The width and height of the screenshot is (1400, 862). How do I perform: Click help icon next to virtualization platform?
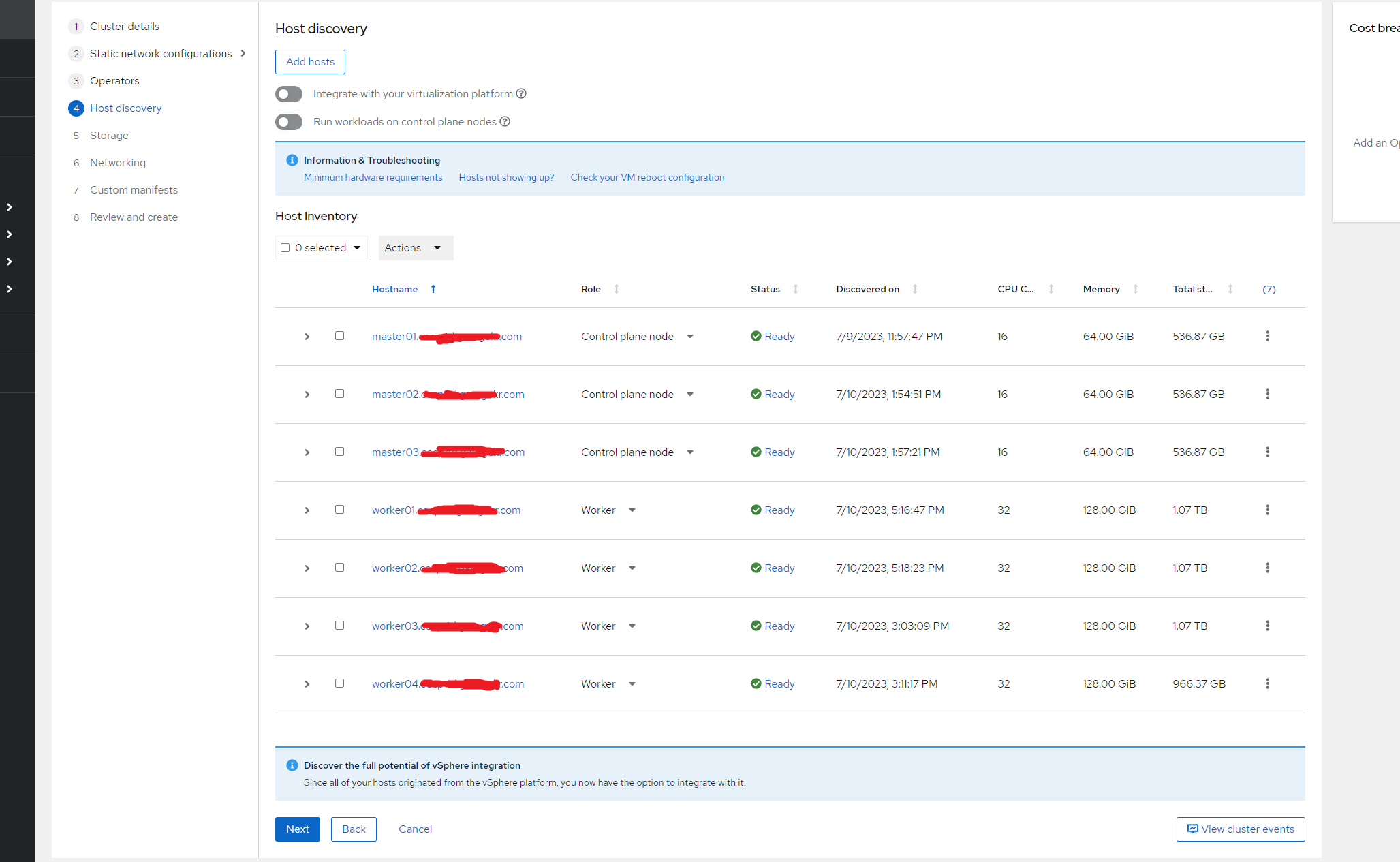tap(521, 94)
